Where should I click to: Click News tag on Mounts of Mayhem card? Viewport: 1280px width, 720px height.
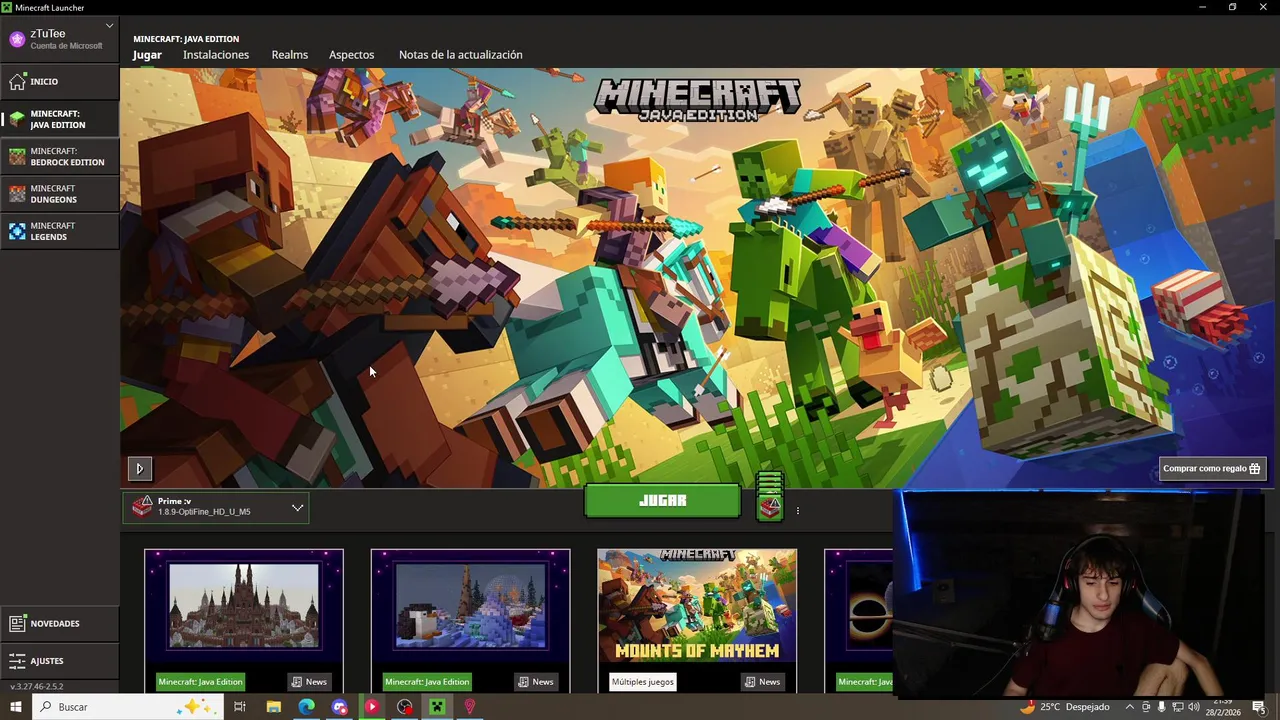pyautogui.click(x=763, y=682)
